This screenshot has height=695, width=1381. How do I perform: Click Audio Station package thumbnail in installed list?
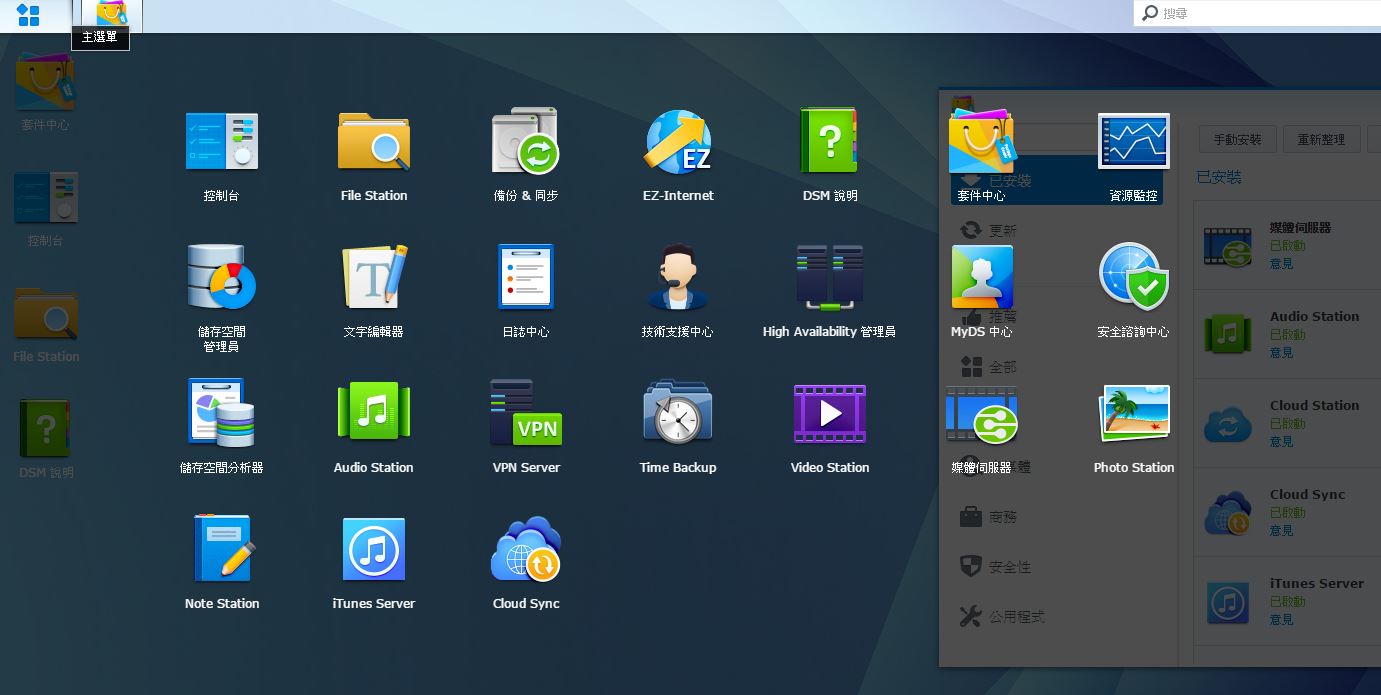point(1228,335)
